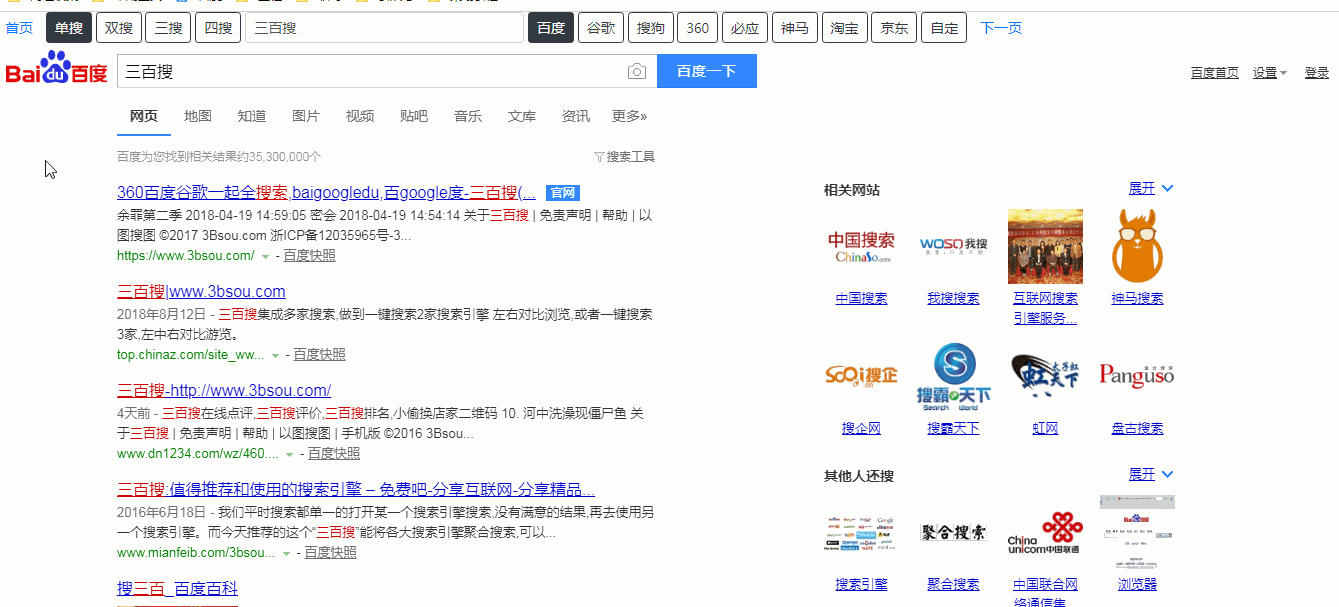Choose 京东 search engine

point(894,28)
